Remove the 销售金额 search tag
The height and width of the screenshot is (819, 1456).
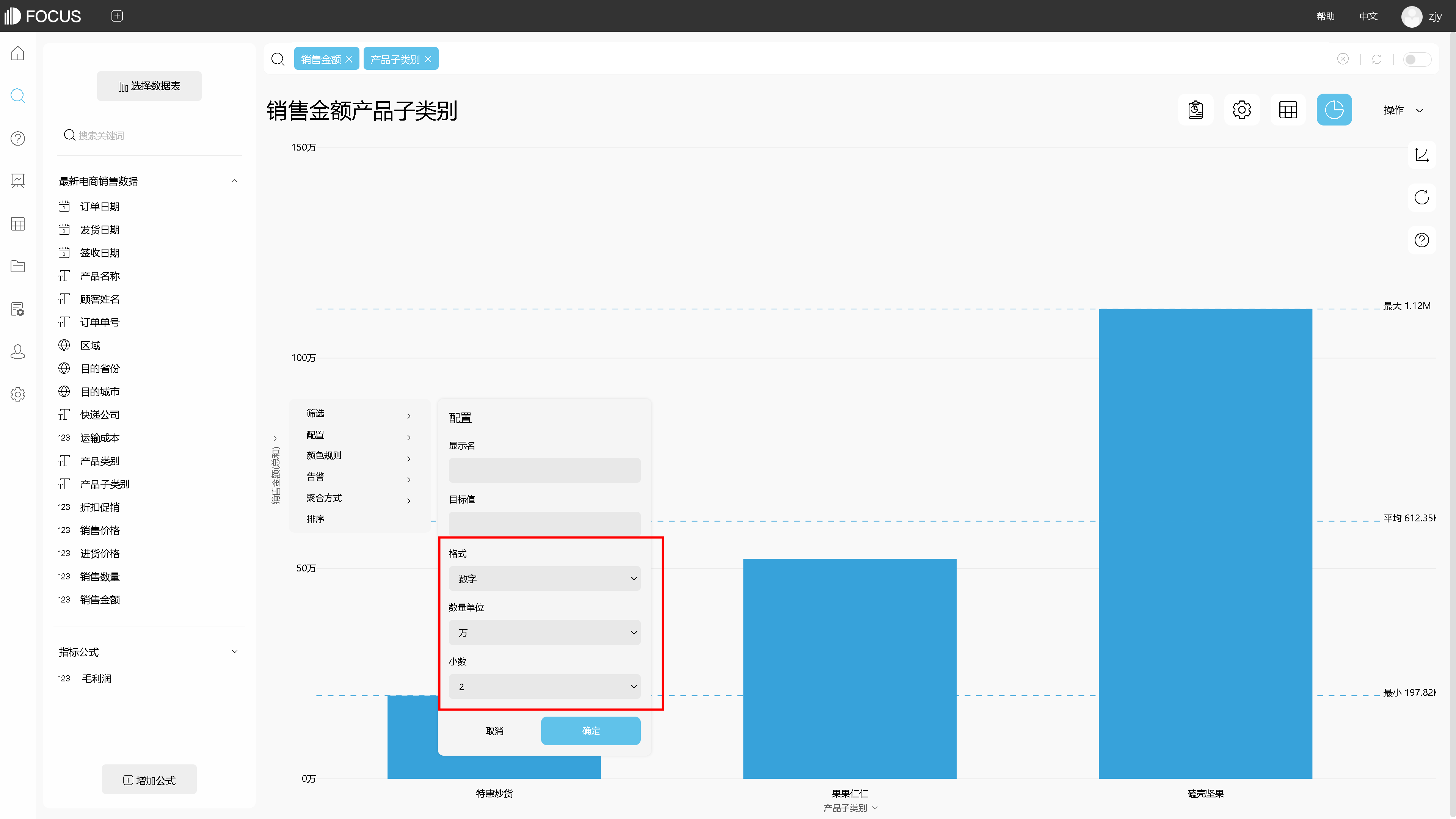349,60
